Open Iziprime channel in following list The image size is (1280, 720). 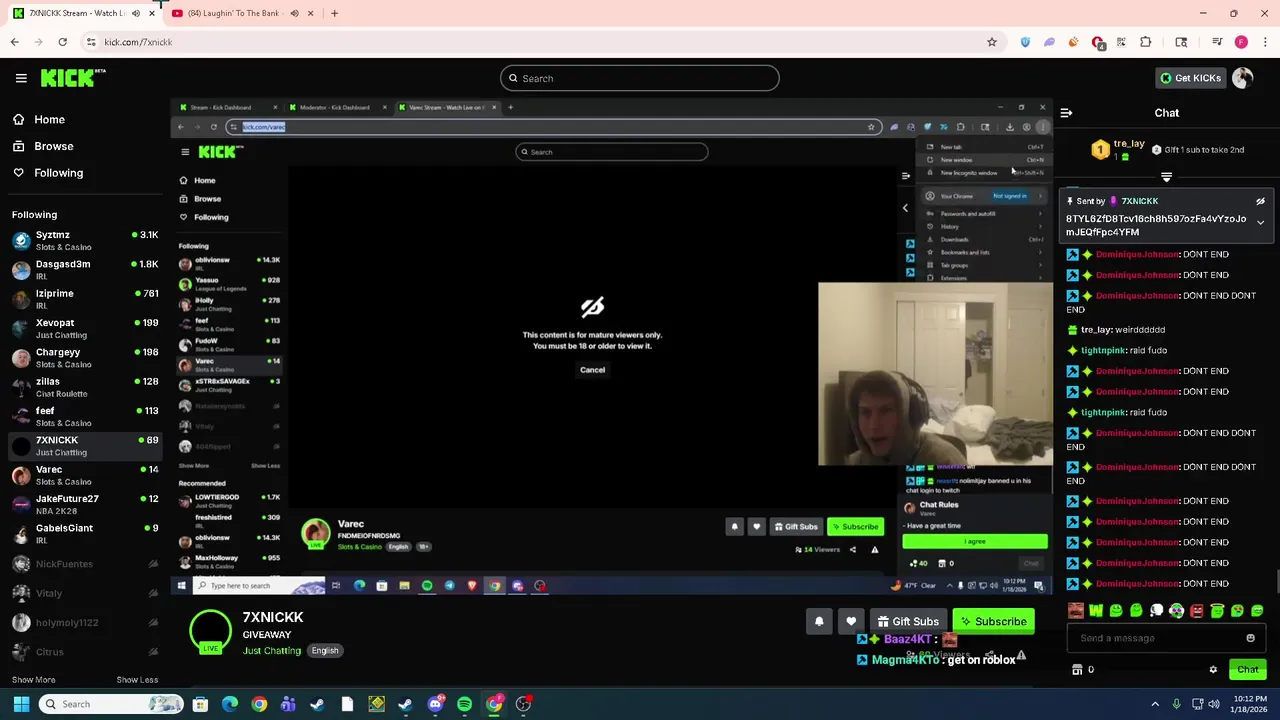point(84,299)
